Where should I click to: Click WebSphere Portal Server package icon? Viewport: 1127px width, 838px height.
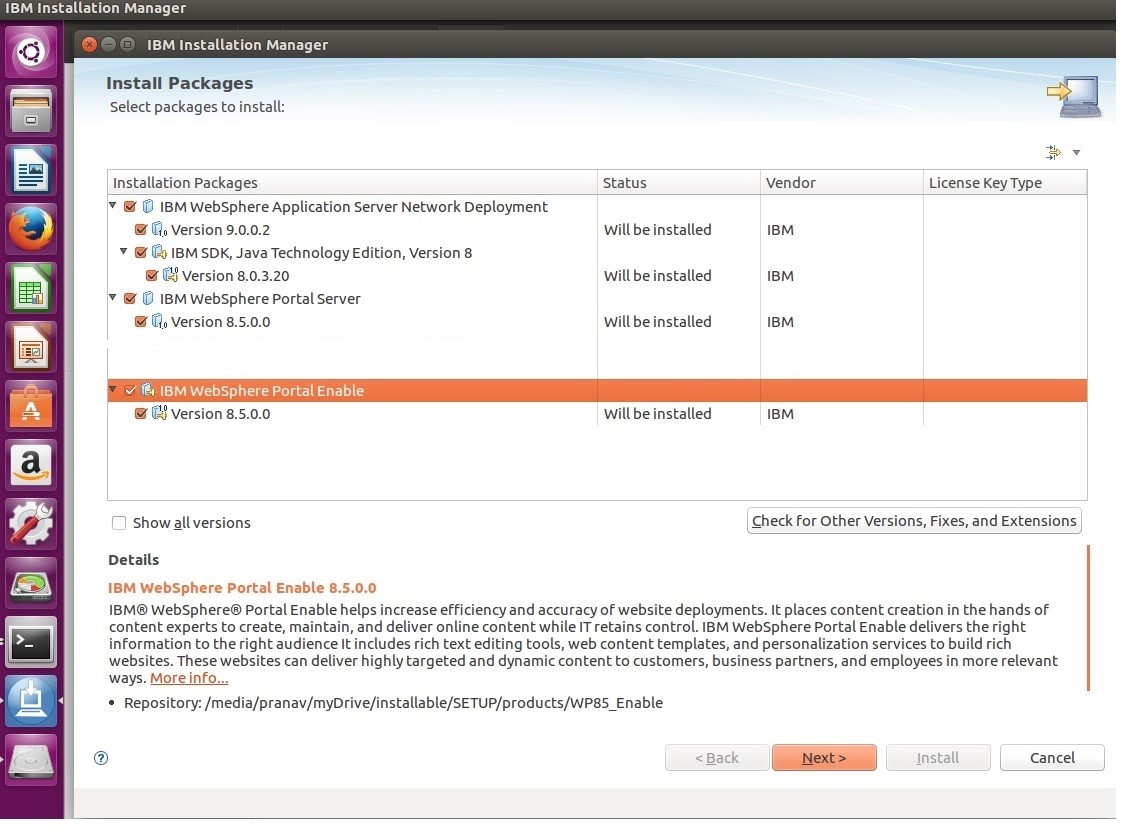148,299
